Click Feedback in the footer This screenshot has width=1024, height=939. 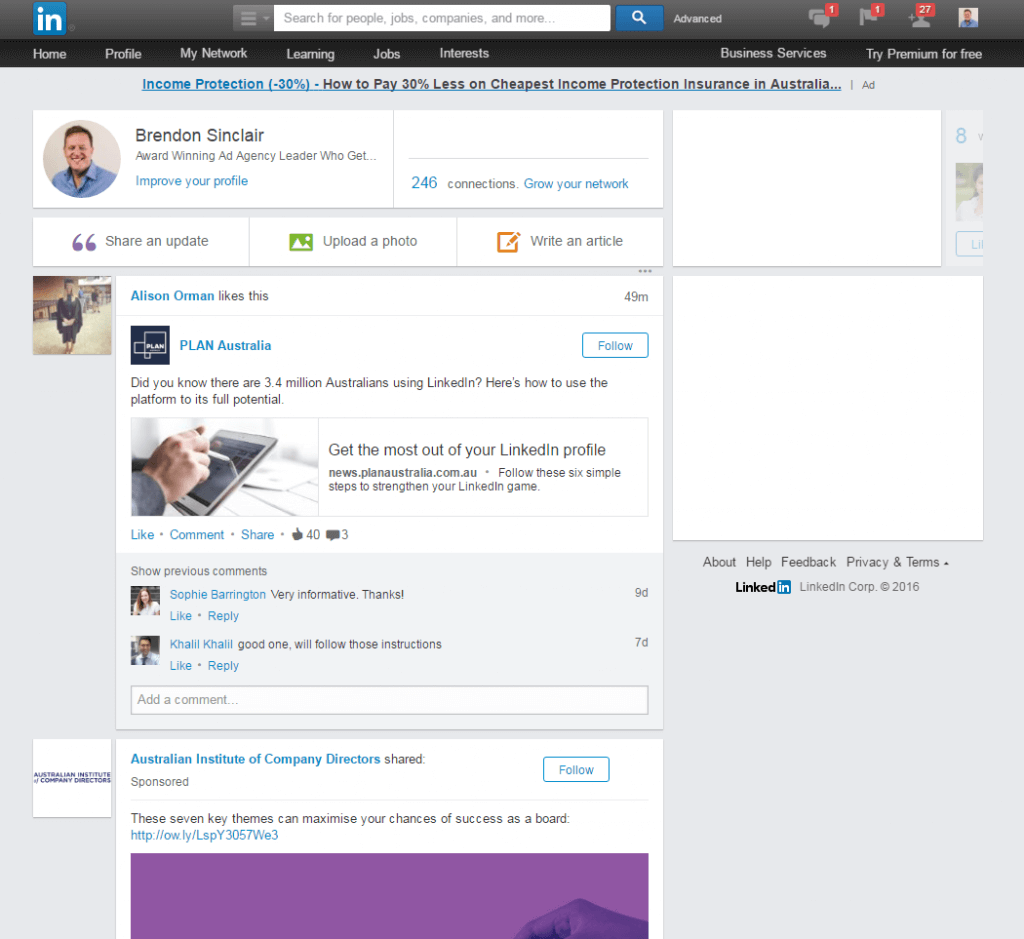(x=808, y=562)
